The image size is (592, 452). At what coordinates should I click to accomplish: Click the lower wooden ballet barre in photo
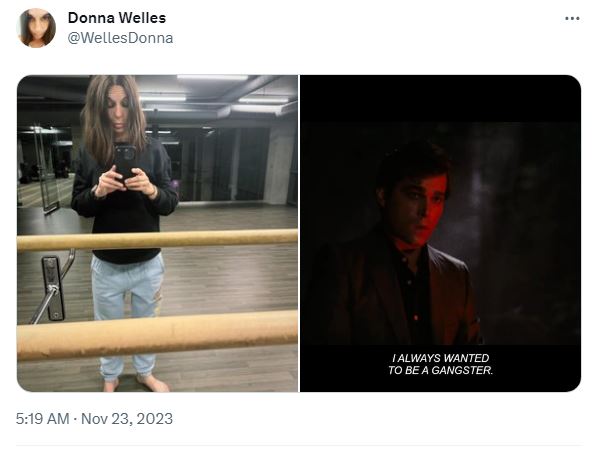tap(157, 334)
